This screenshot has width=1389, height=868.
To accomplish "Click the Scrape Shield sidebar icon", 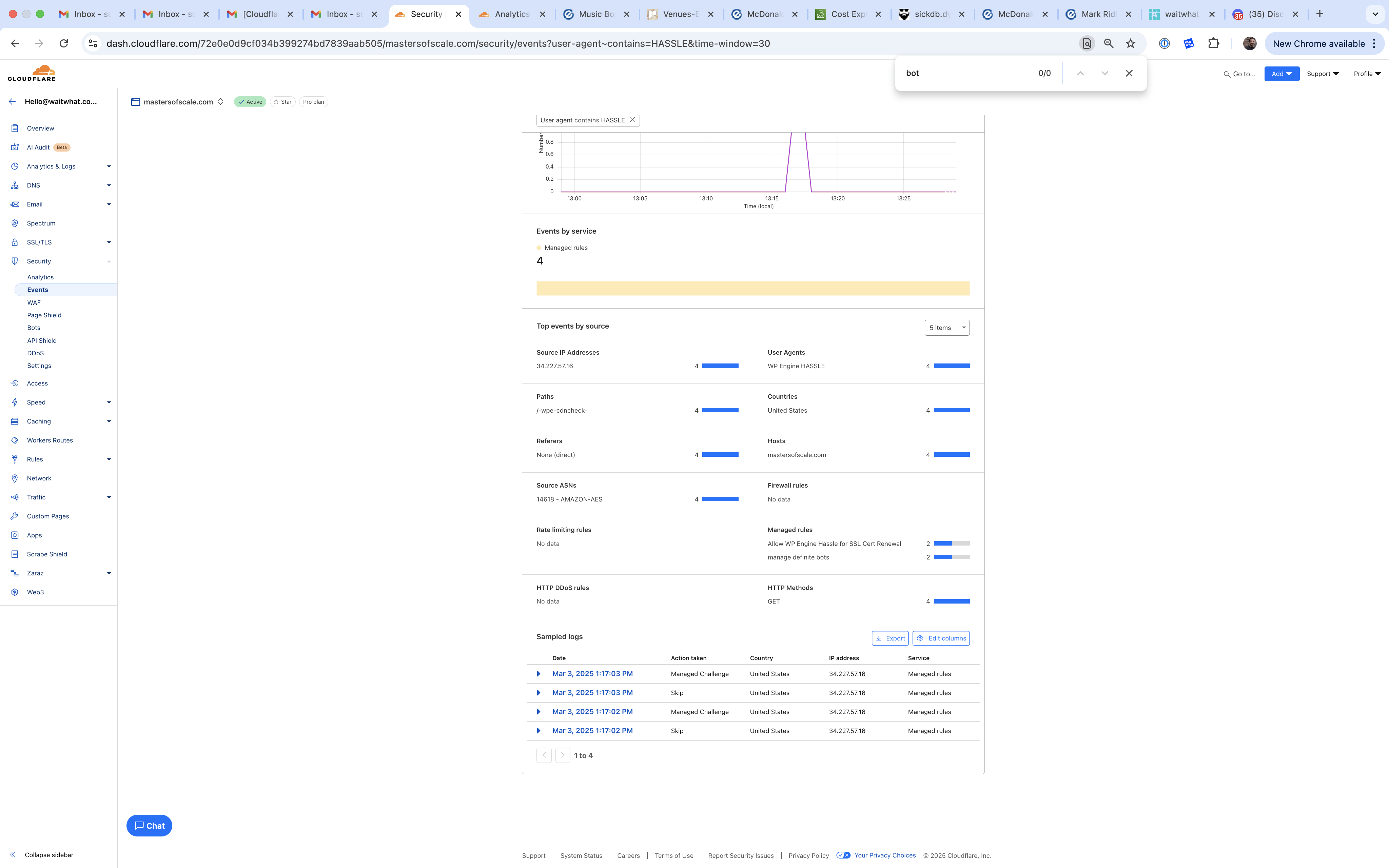I will (x=15, y=554).
